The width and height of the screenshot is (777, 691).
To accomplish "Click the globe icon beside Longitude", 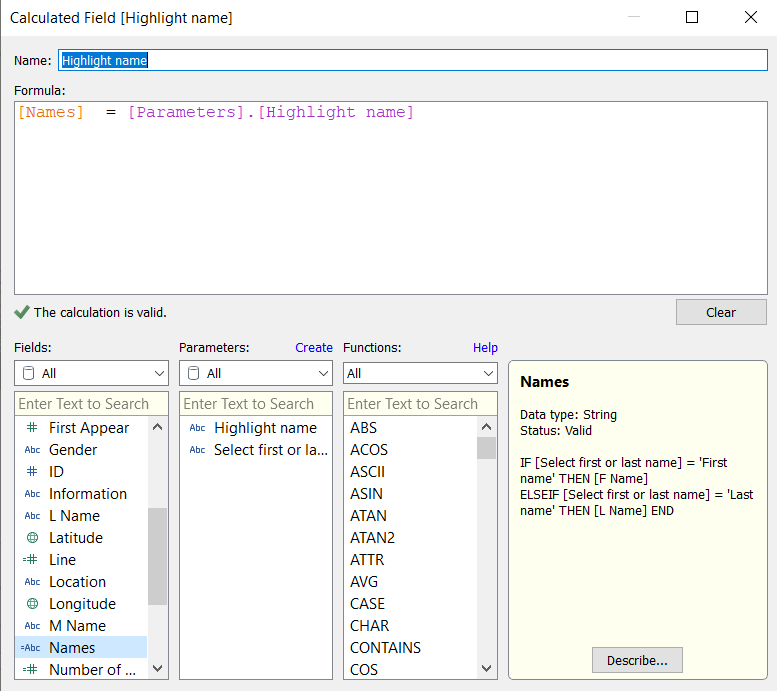I will point(32,604).
